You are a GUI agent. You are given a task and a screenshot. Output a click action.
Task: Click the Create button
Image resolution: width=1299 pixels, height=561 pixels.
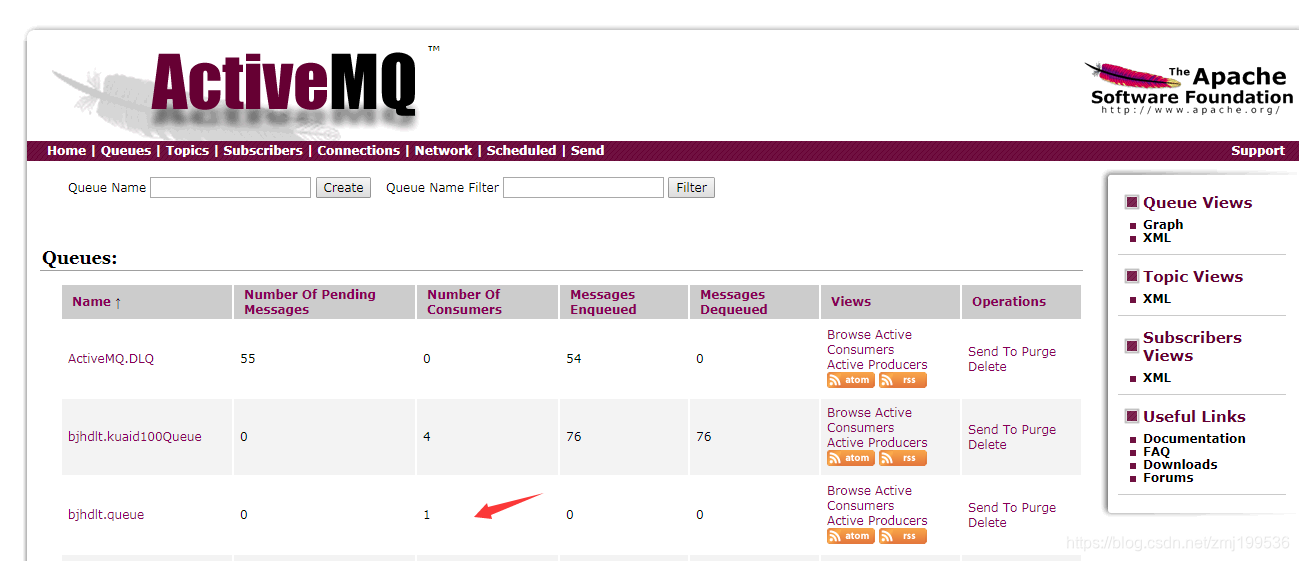(343, 188)
